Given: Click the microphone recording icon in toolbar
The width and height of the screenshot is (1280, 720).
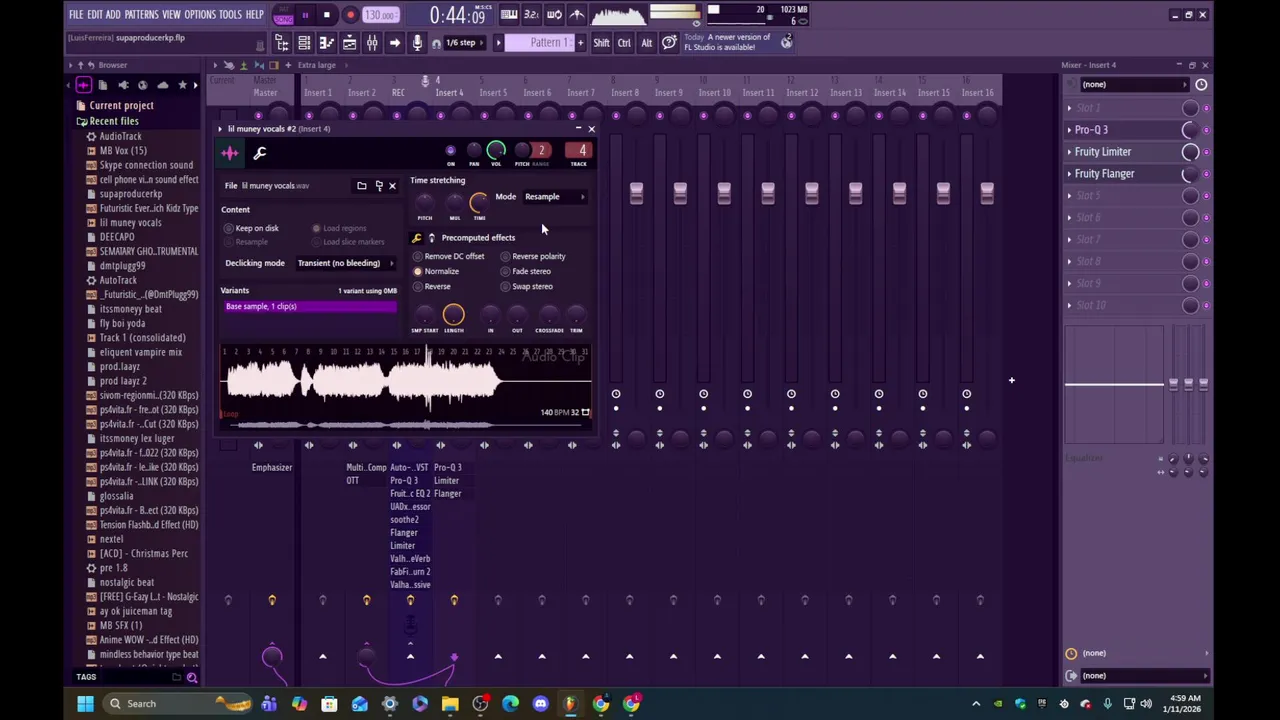Looking at the screenshot, I should click(x=417, y=43).
